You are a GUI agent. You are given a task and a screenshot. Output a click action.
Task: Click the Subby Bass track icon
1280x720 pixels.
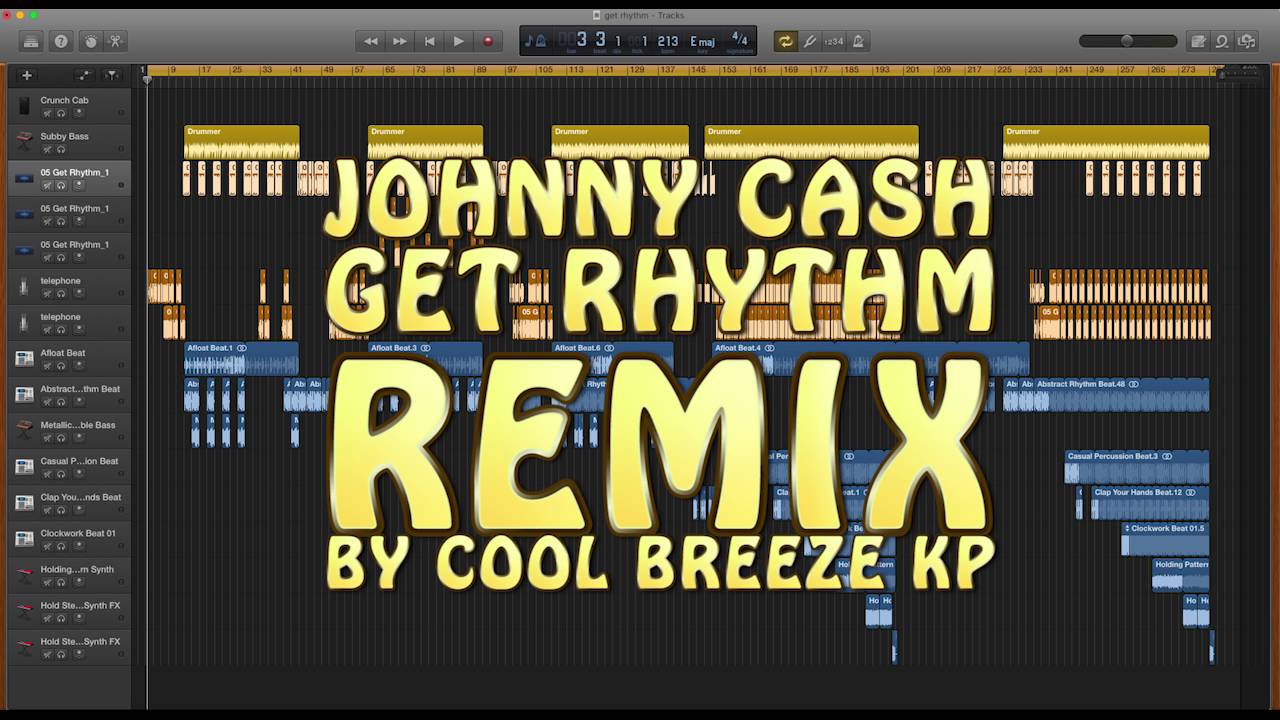pos(23,142)
